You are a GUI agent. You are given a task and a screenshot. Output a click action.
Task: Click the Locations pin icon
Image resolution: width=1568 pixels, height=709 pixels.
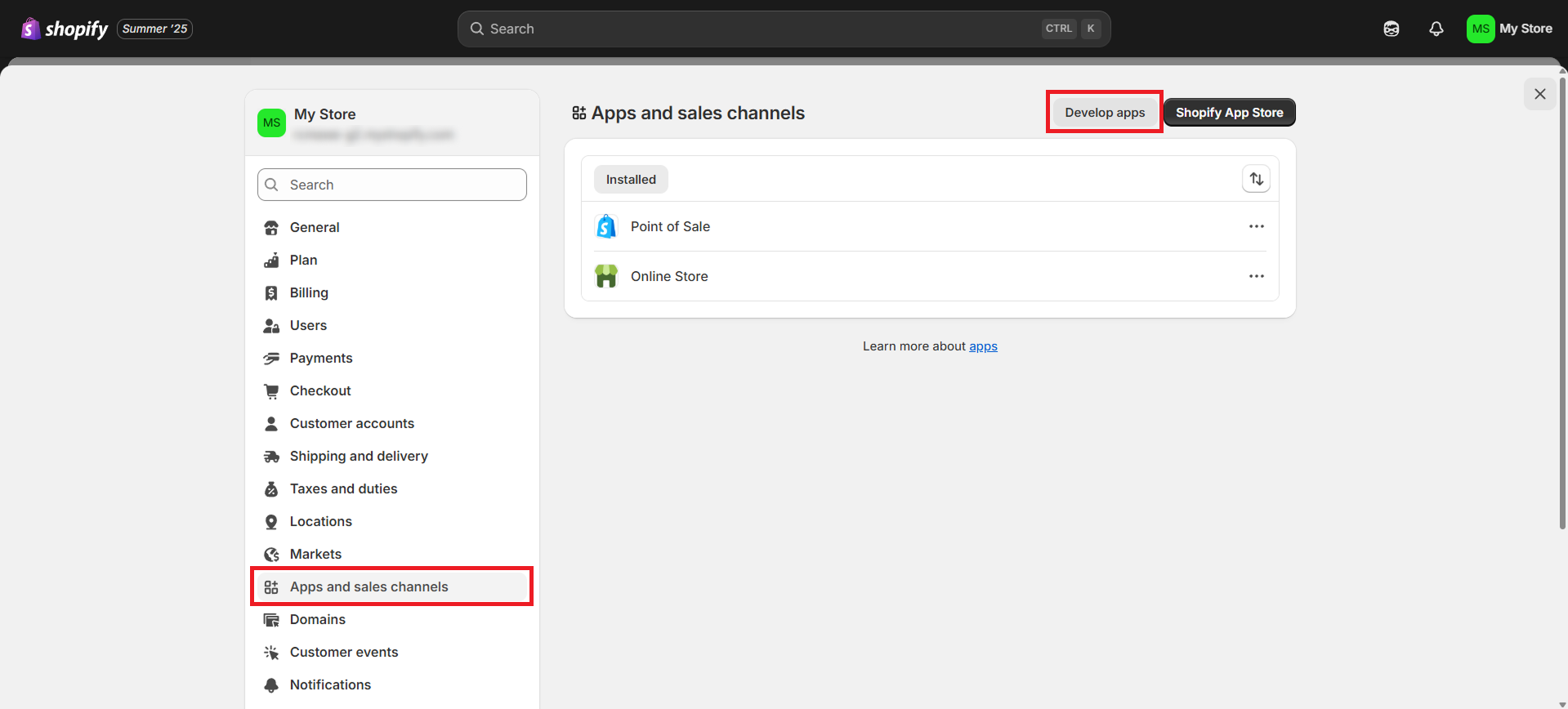coord(271,522)
